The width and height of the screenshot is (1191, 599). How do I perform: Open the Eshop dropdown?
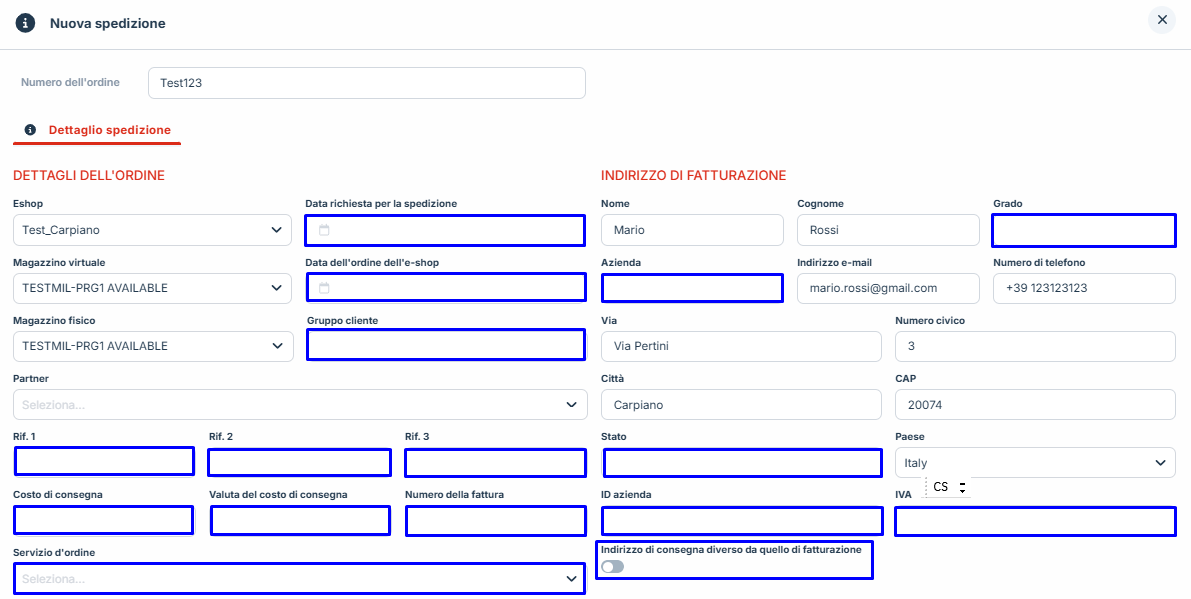pos(152,230)
